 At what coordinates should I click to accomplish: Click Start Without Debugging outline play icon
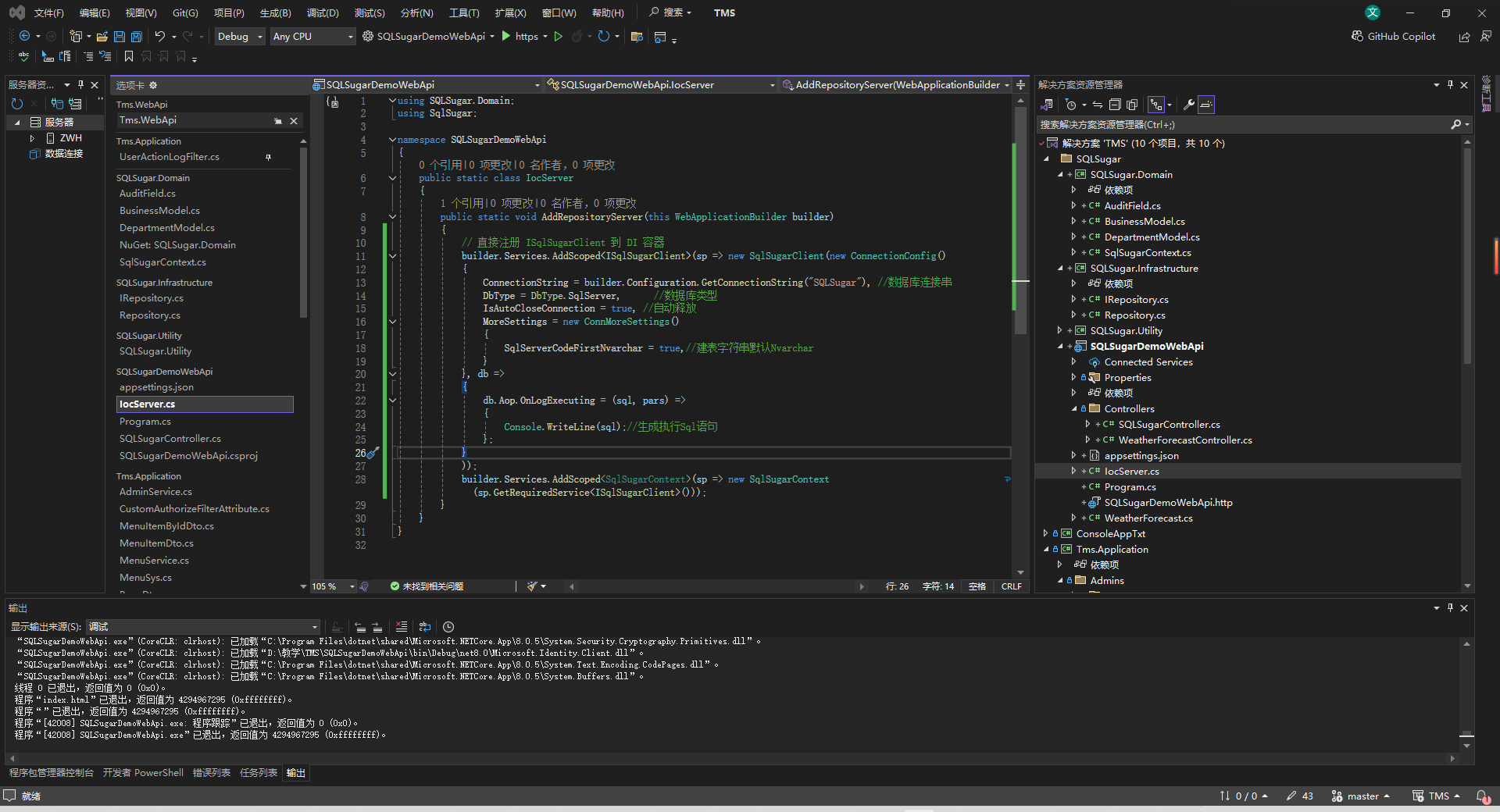click(x=559, y=37)
